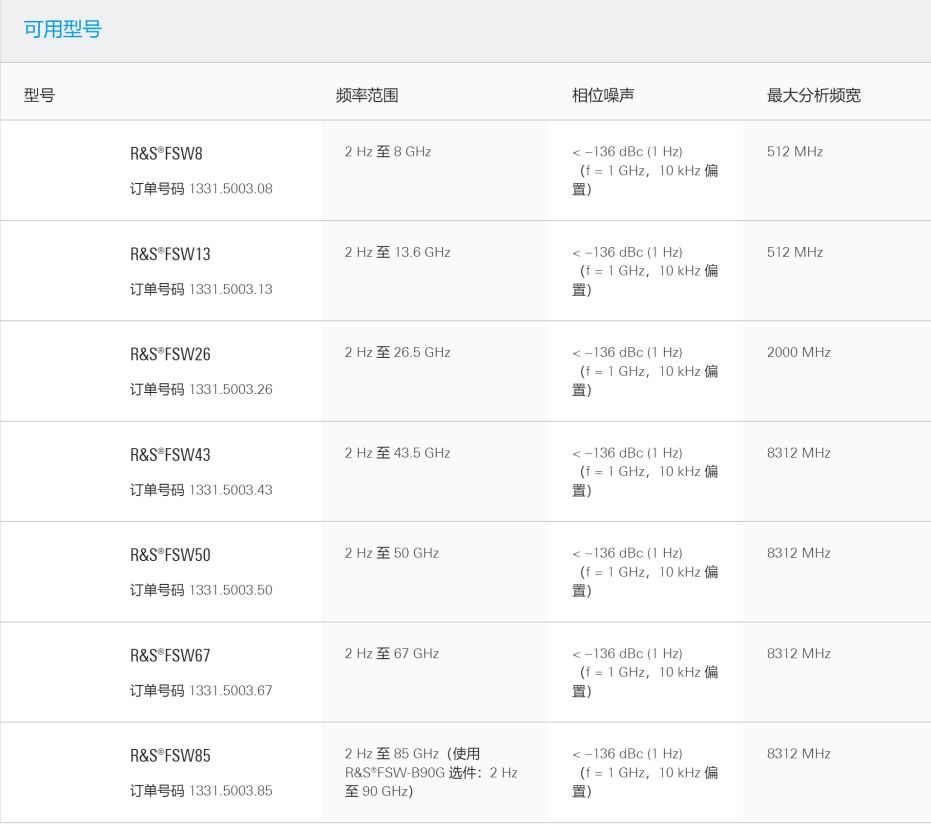
Task: Click FSW85 phase noise value
Action: point(645,773)
